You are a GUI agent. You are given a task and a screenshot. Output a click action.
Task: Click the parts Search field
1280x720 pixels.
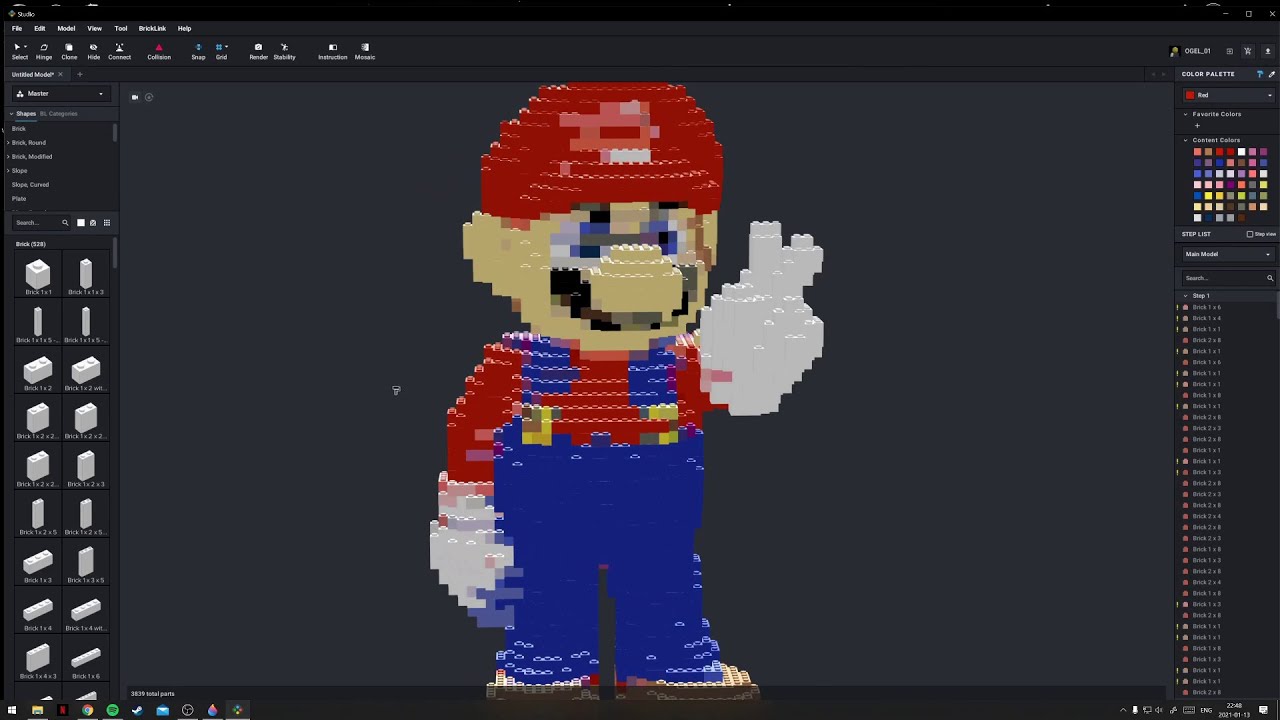coord(40,223)
